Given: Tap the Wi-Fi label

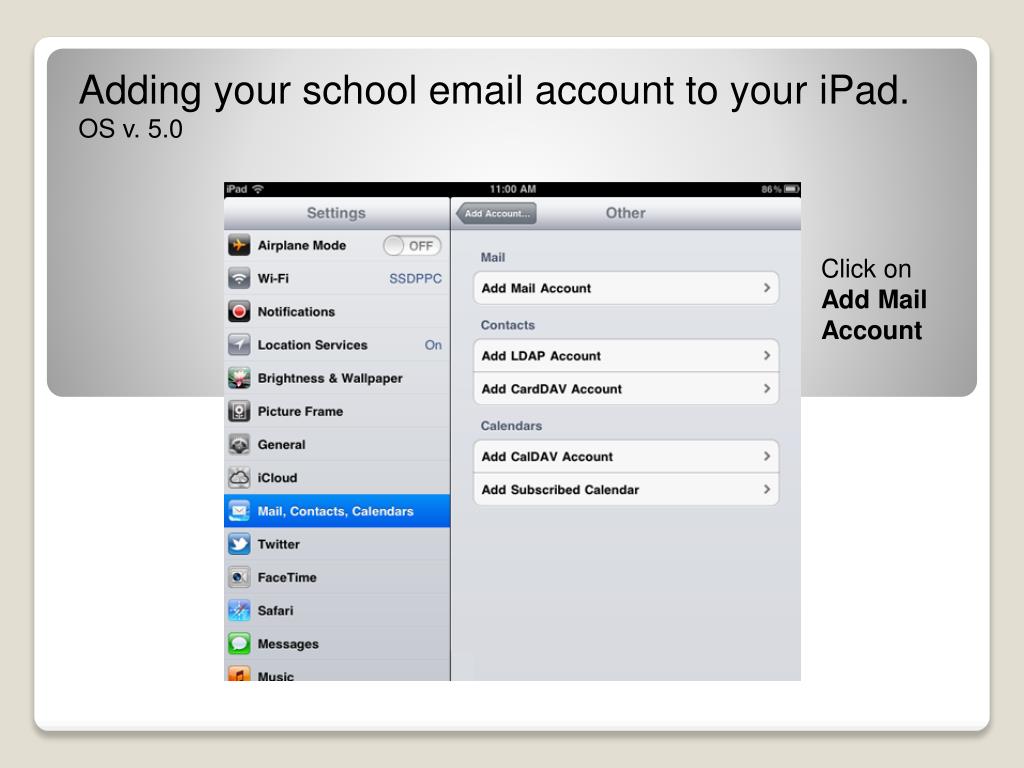Looking at the screenshot, I should 273,279.
